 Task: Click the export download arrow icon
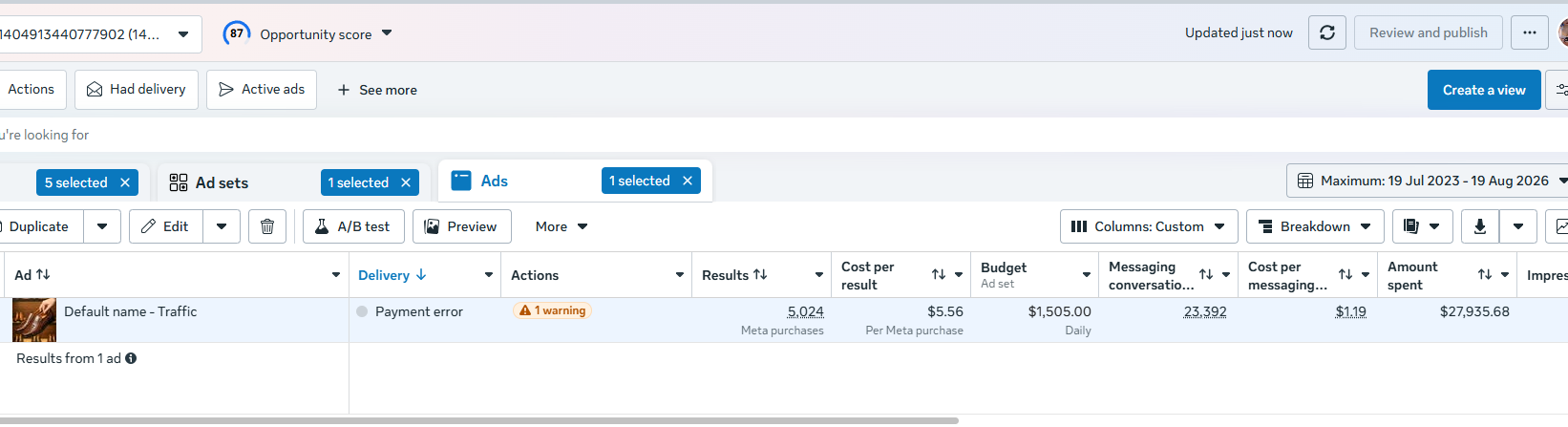pos(1479,226)
